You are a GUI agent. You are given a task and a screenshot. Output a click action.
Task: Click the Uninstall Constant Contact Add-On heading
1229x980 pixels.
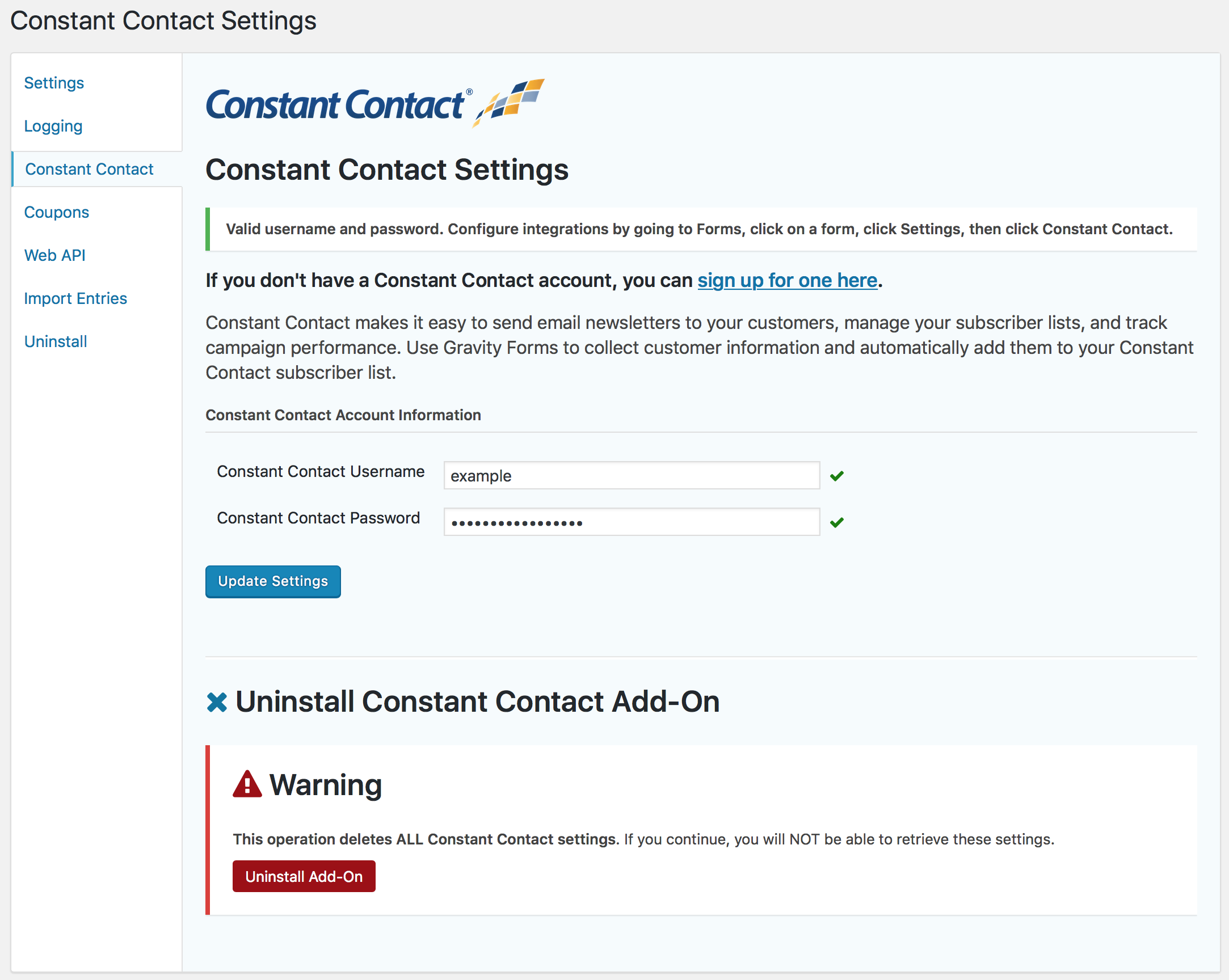[x=477, y=702]
